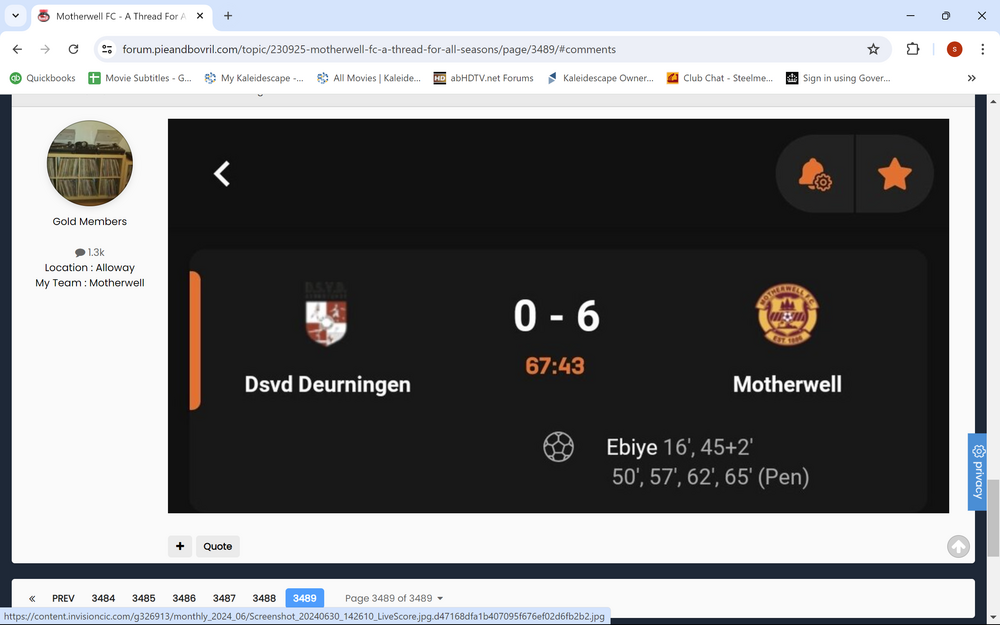Open the privacy side tab

[977, 472]
